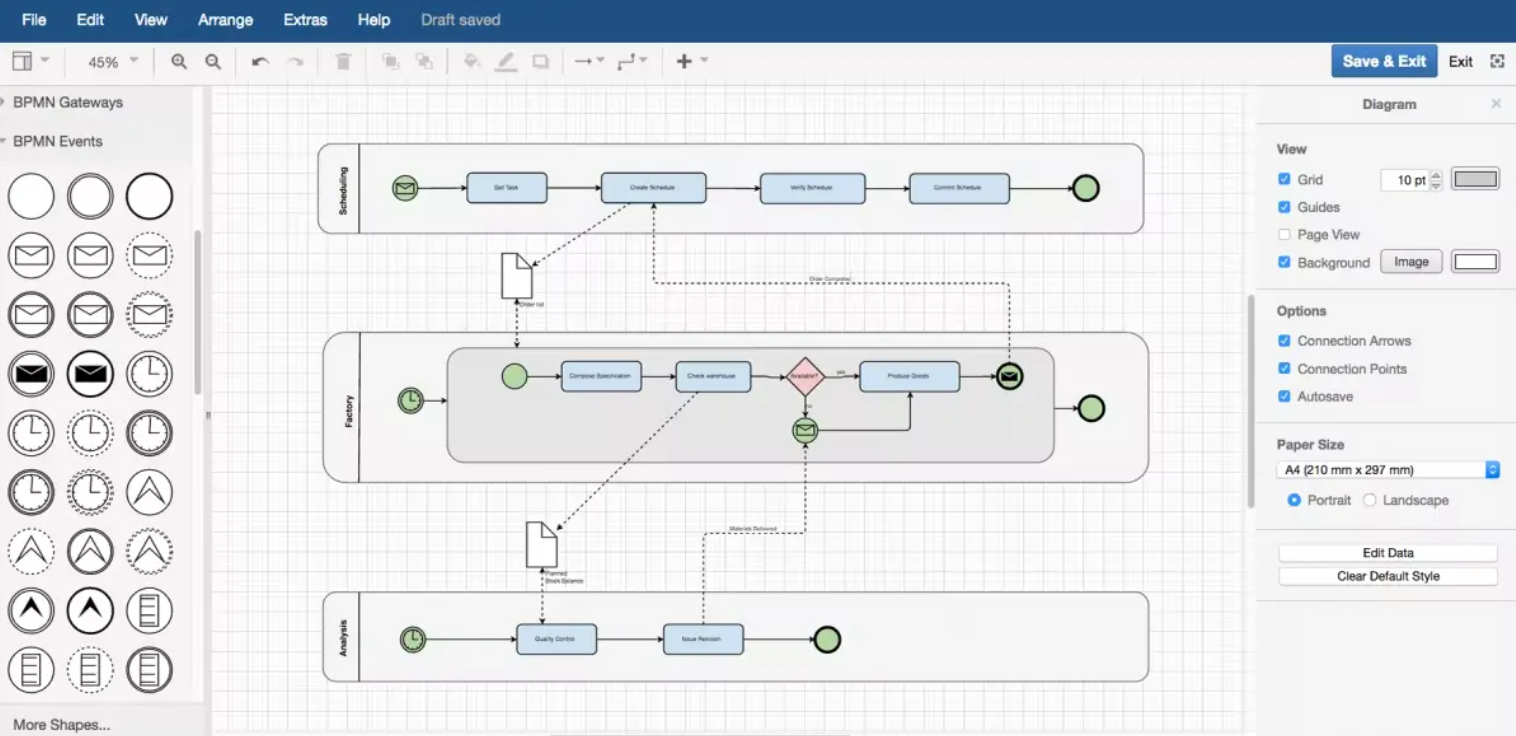Screen dimensions: 1516x736
Task: Click the Save & Exit button
Action: (x=1384, y=61)
